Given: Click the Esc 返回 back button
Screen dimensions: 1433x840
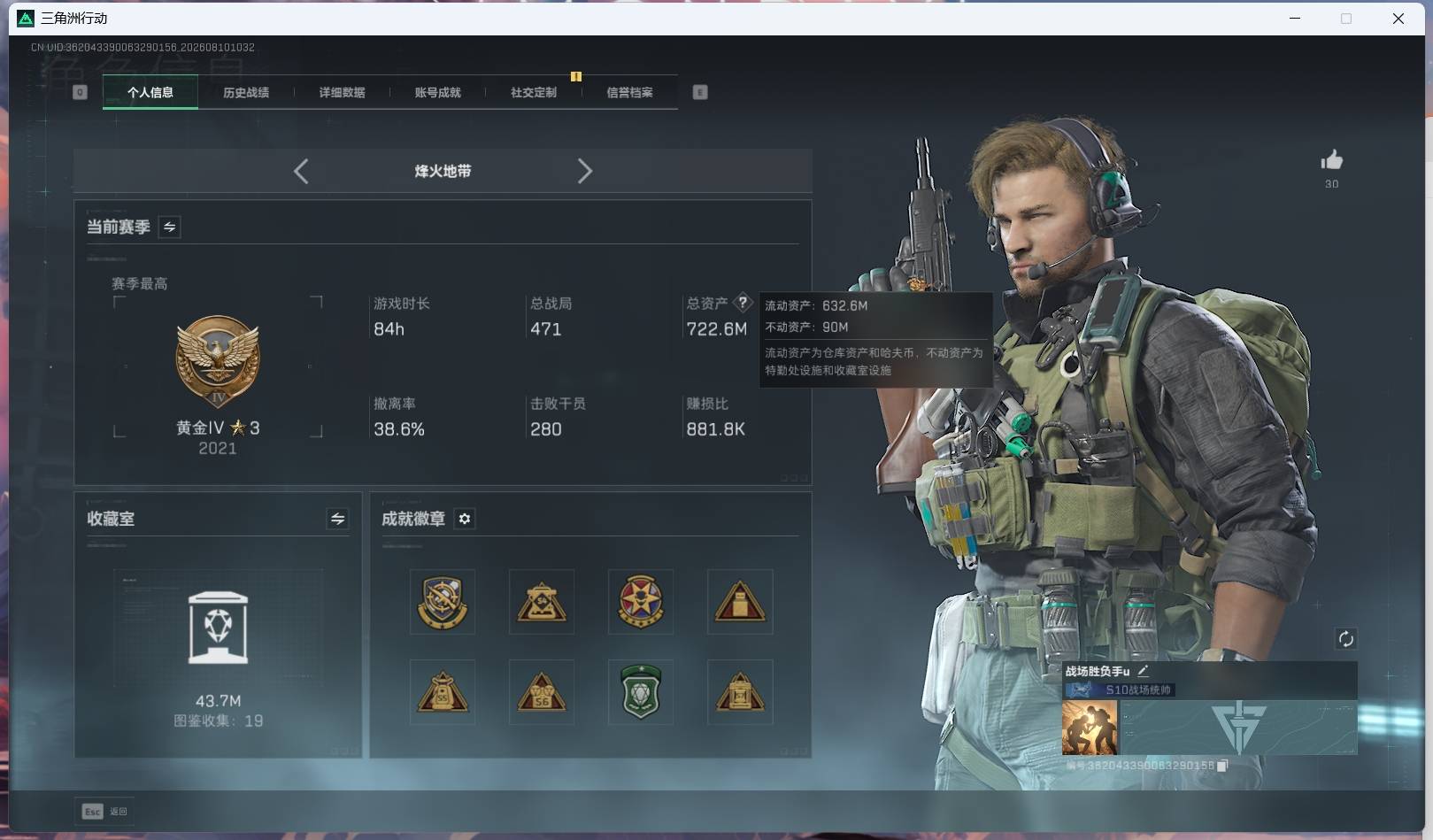Looking at the screenshot, I should tap(105, 811).
